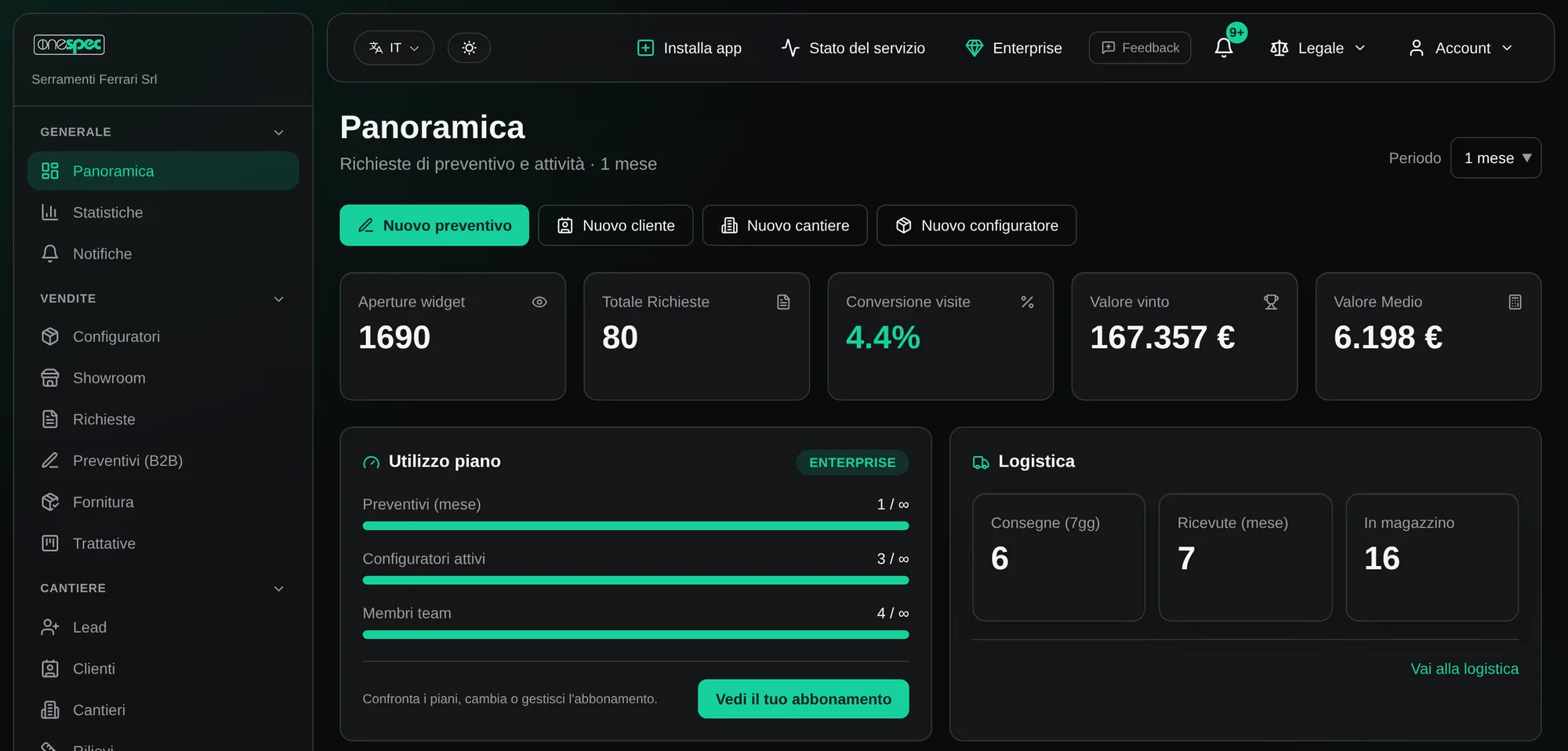Click the Installa app plus icon

click(x=645, y=48)
